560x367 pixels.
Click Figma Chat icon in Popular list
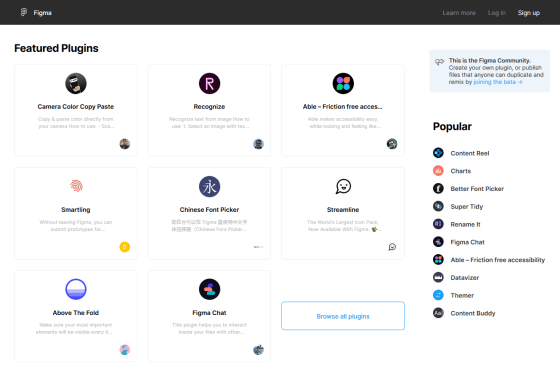pos(438,242)
